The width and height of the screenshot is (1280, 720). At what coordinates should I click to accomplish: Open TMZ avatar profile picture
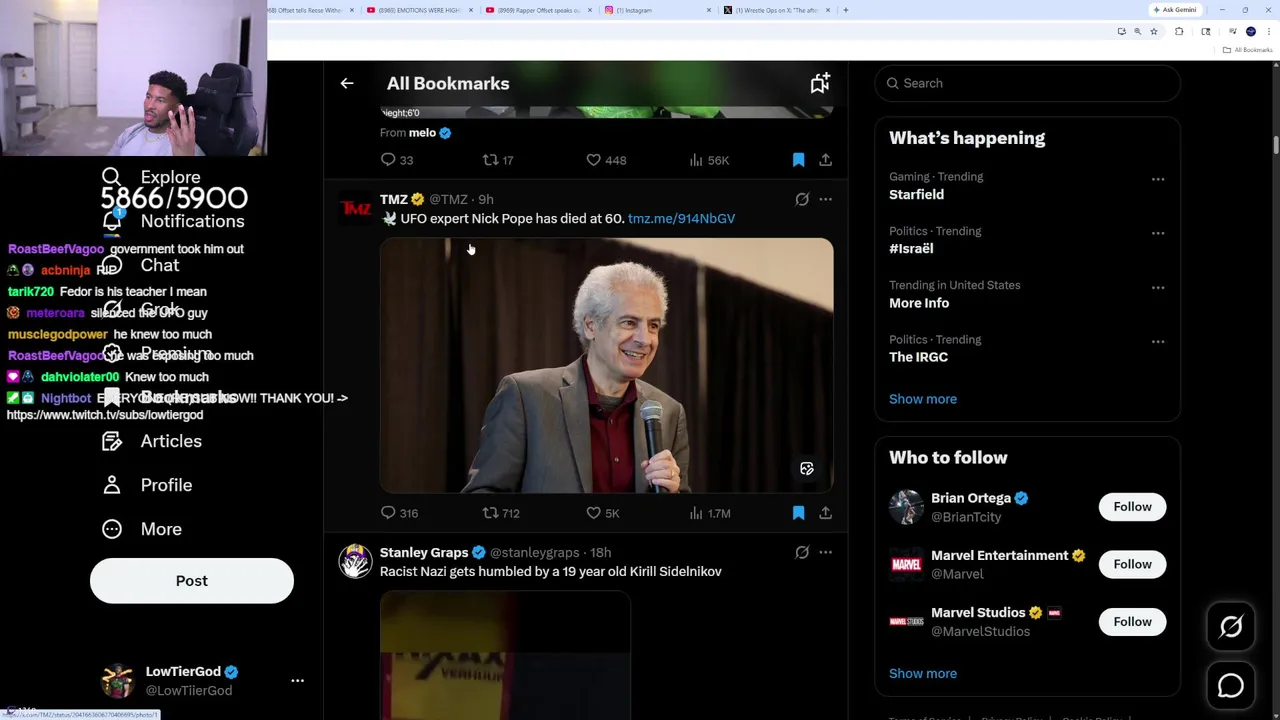[355, 208]
